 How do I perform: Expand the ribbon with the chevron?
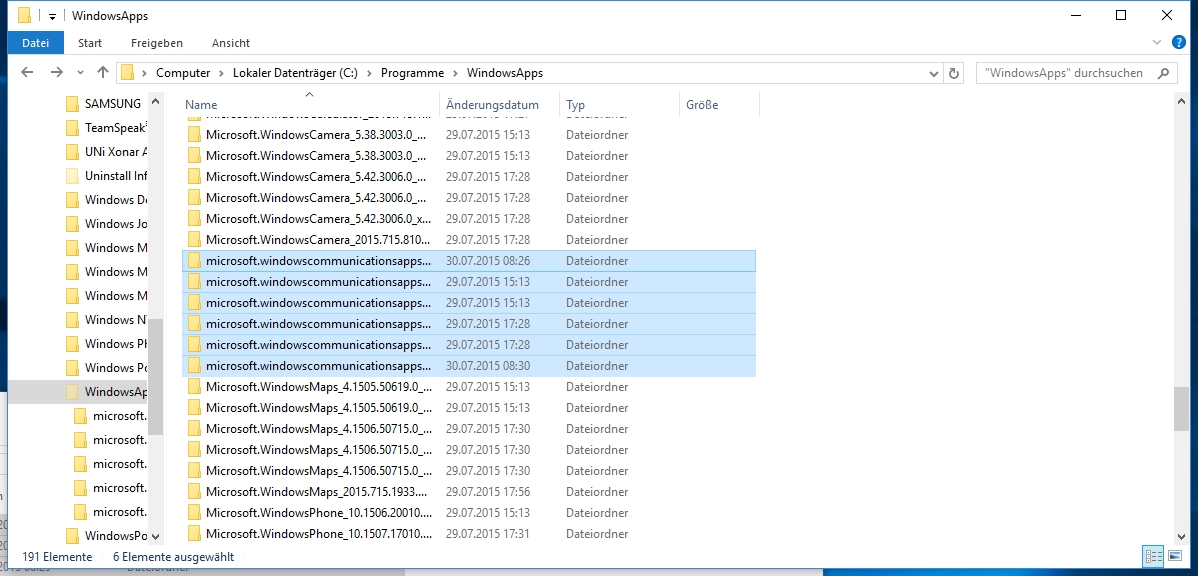click(x=1156, y=42)
